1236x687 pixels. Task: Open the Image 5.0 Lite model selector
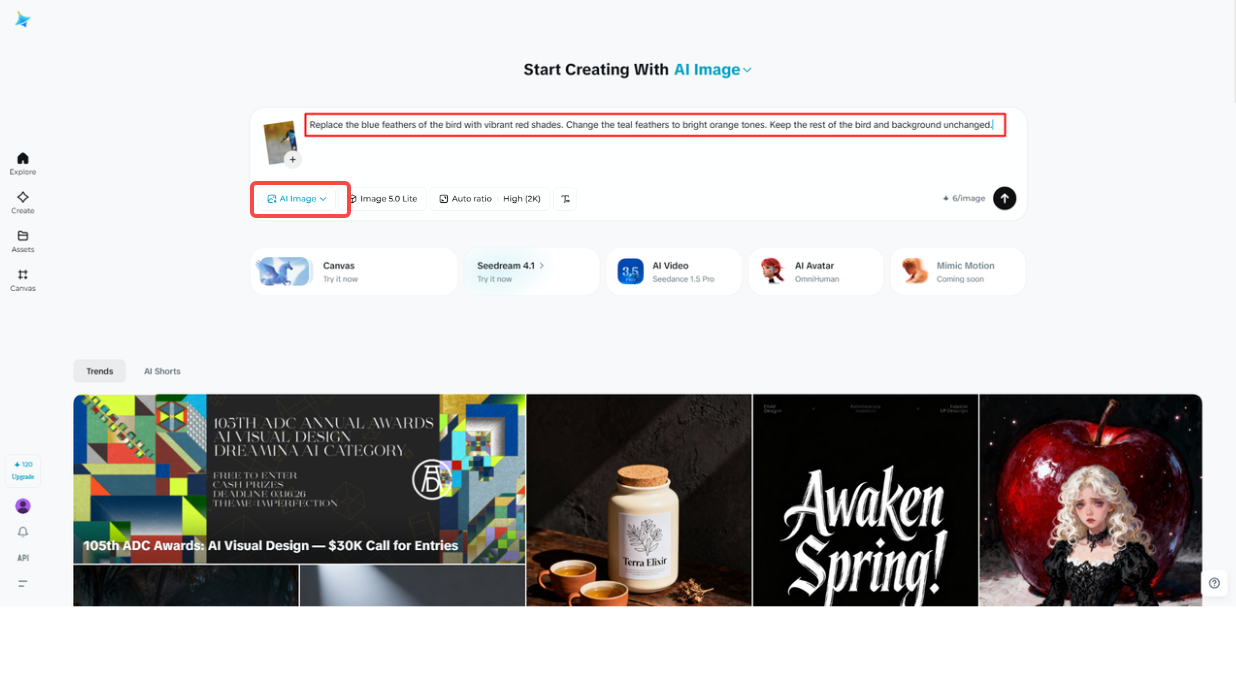[384, 199]
